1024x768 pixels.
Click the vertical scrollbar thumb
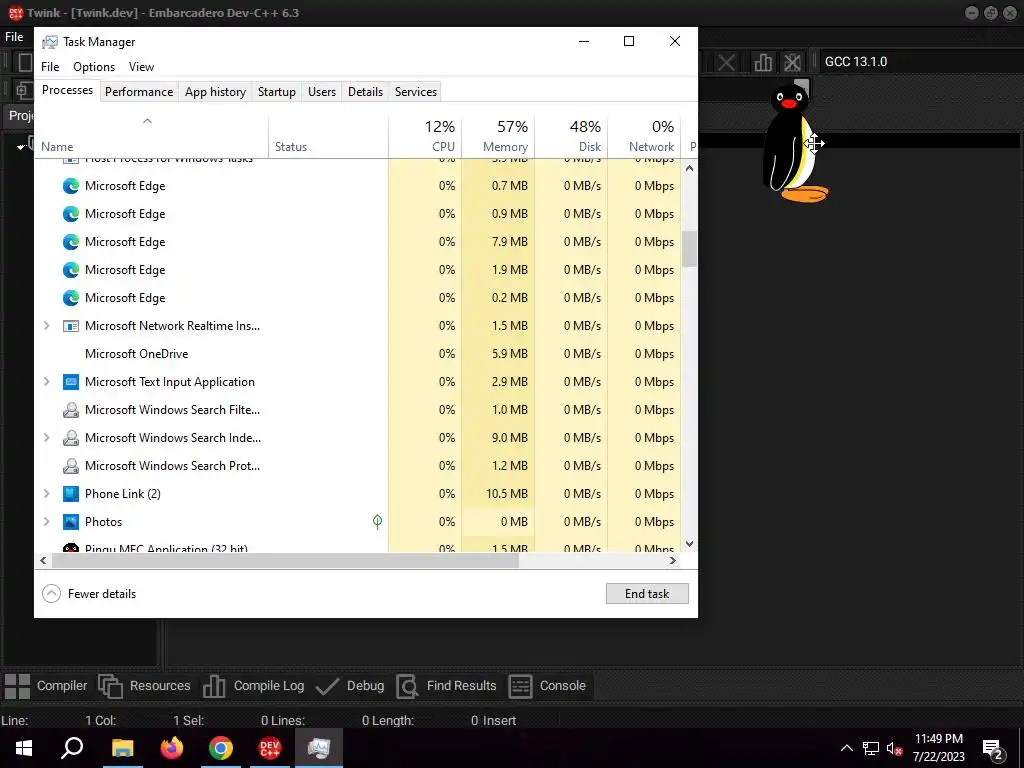click(689, 249)
